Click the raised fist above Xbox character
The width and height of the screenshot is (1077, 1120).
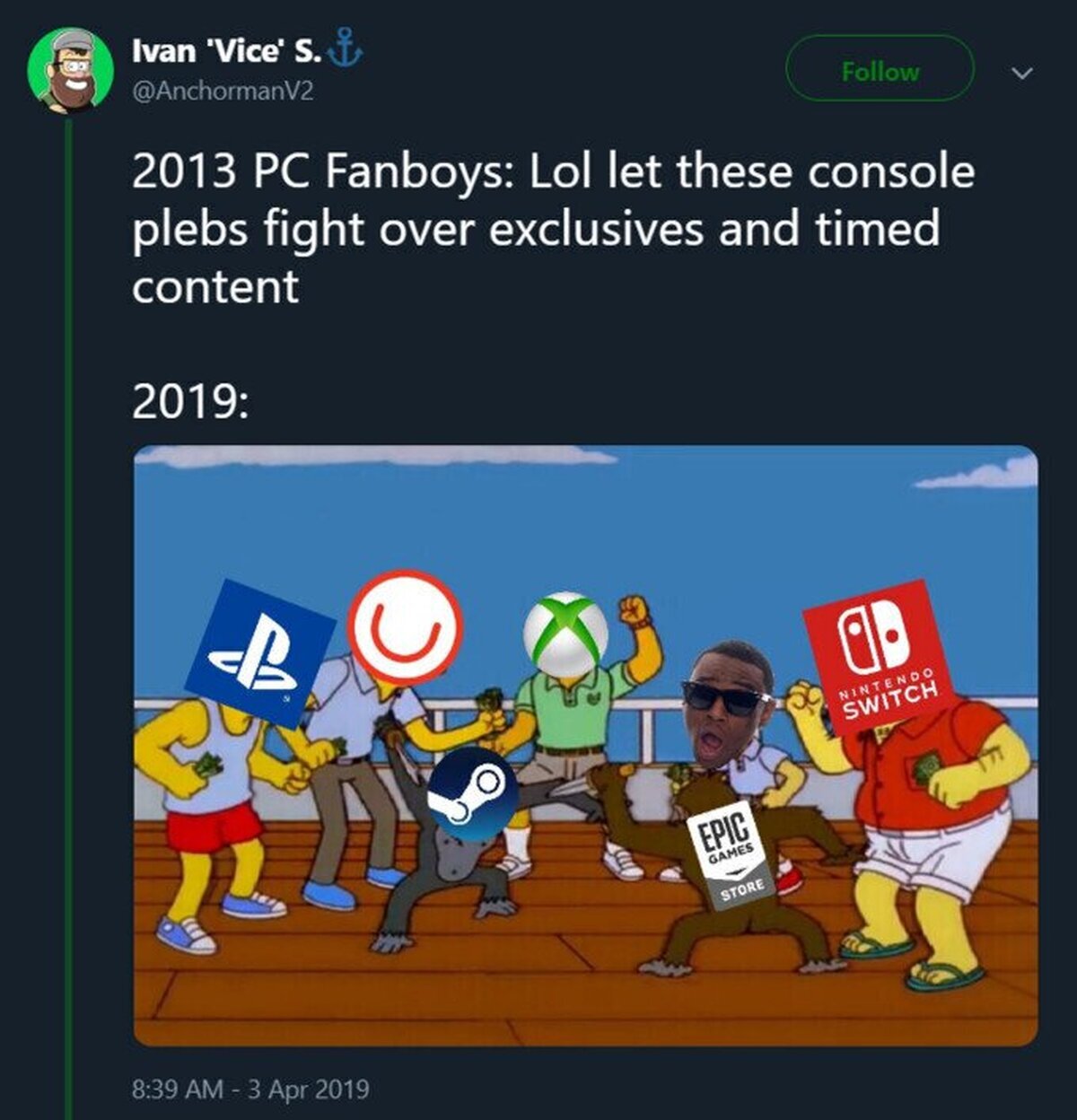click(x=635, y=612)
